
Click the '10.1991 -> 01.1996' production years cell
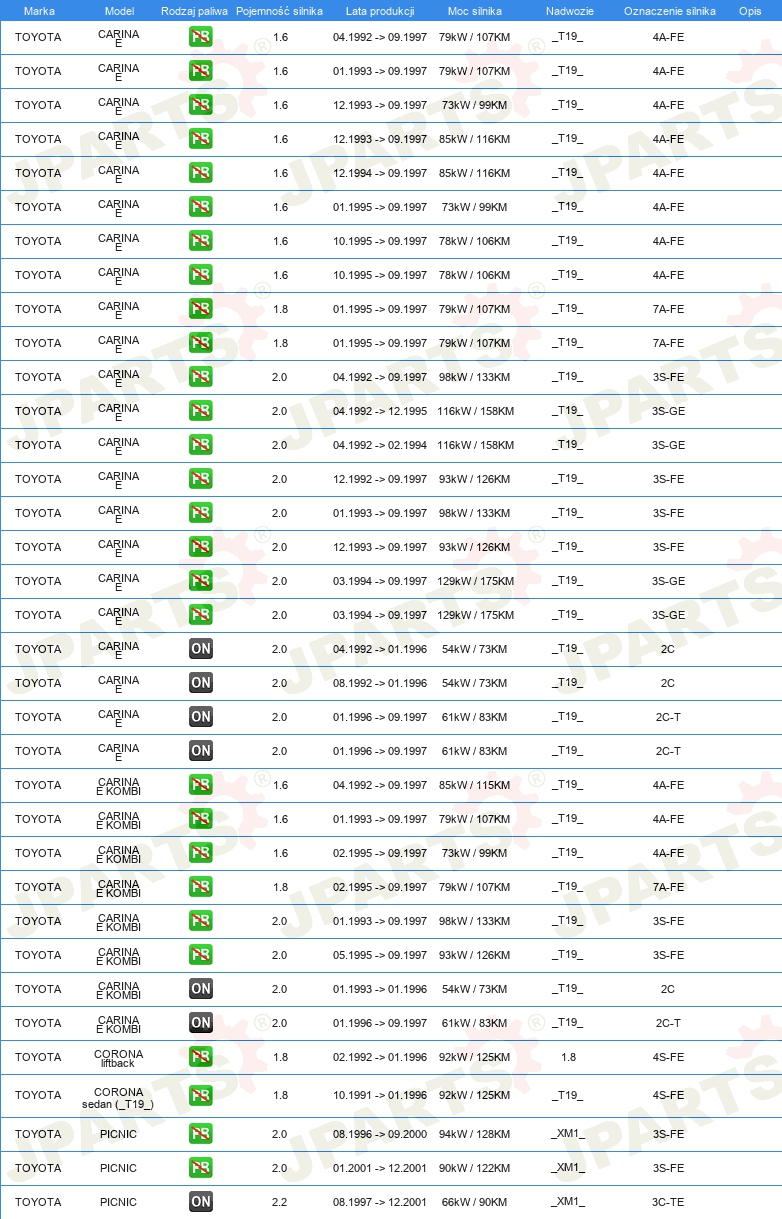(380, 1095)
